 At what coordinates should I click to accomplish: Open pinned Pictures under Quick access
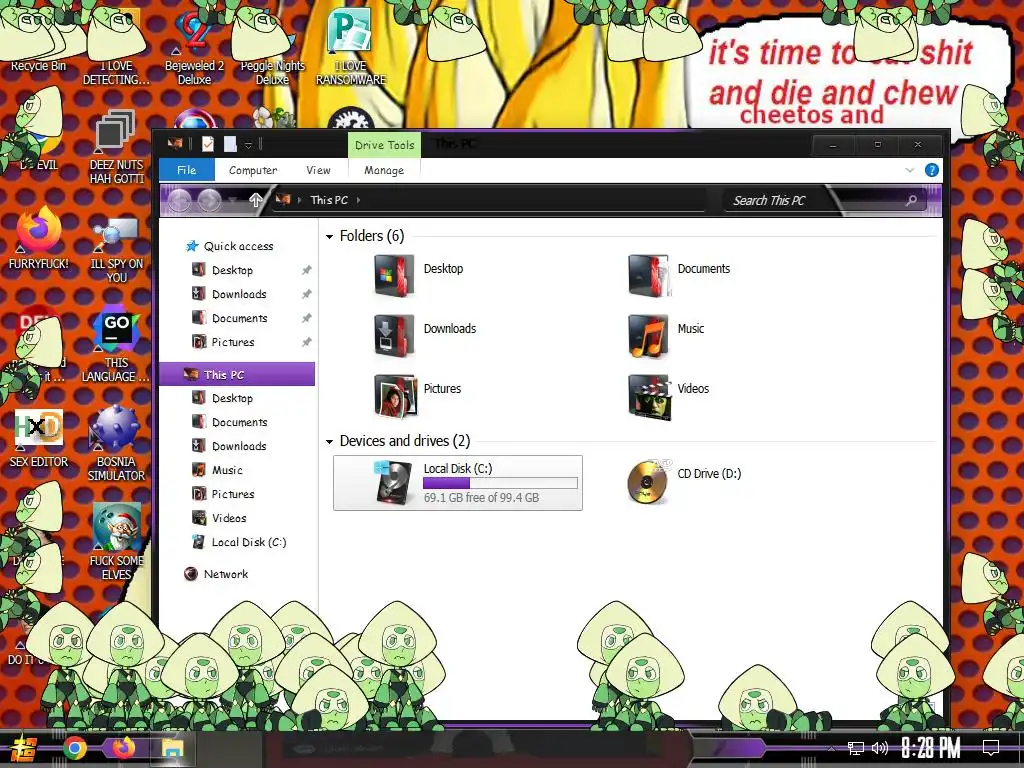pos(232,342)
